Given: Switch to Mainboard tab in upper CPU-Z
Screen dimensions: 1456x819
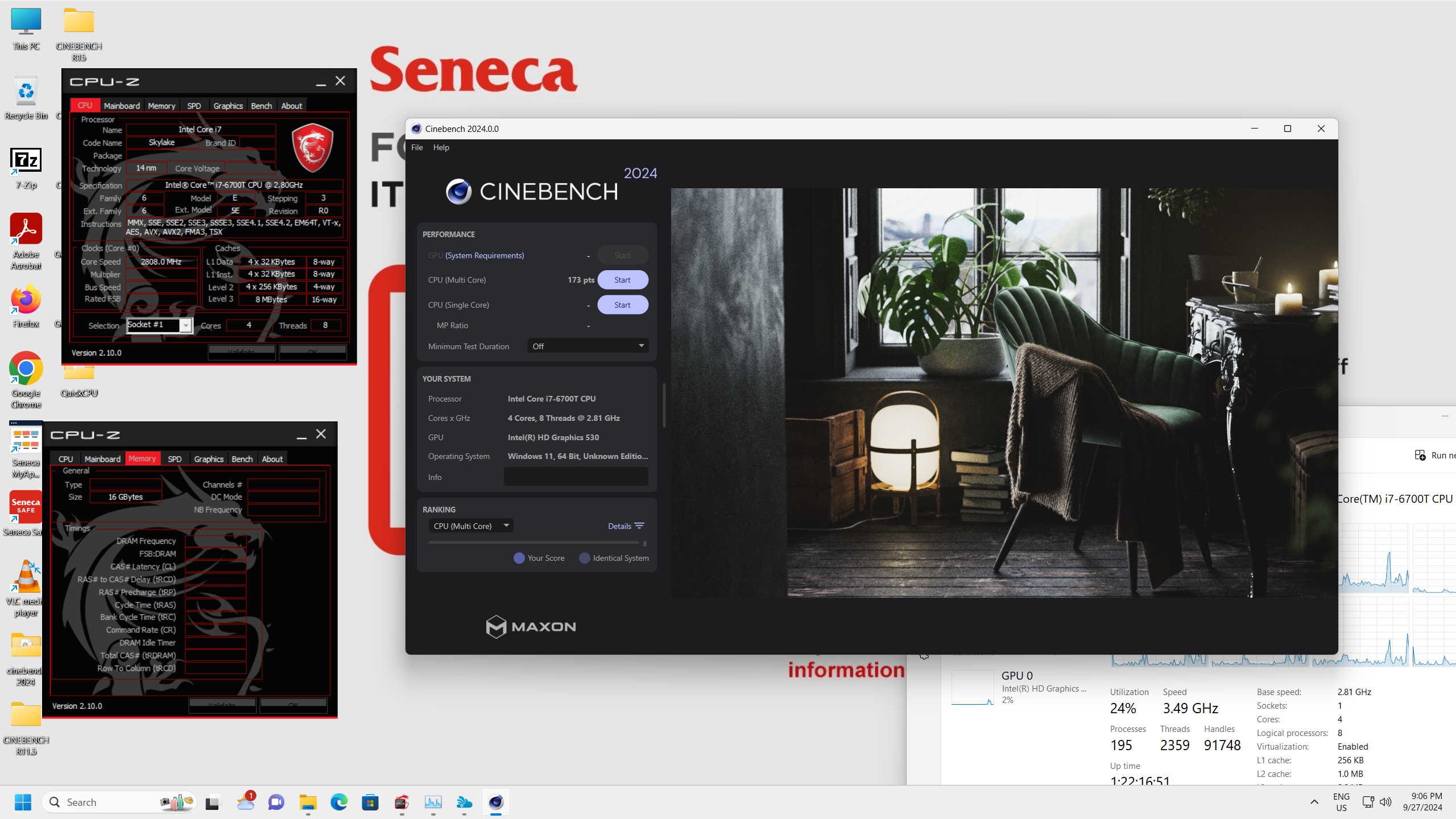Looking at the screenshot, I should point(122,106).
